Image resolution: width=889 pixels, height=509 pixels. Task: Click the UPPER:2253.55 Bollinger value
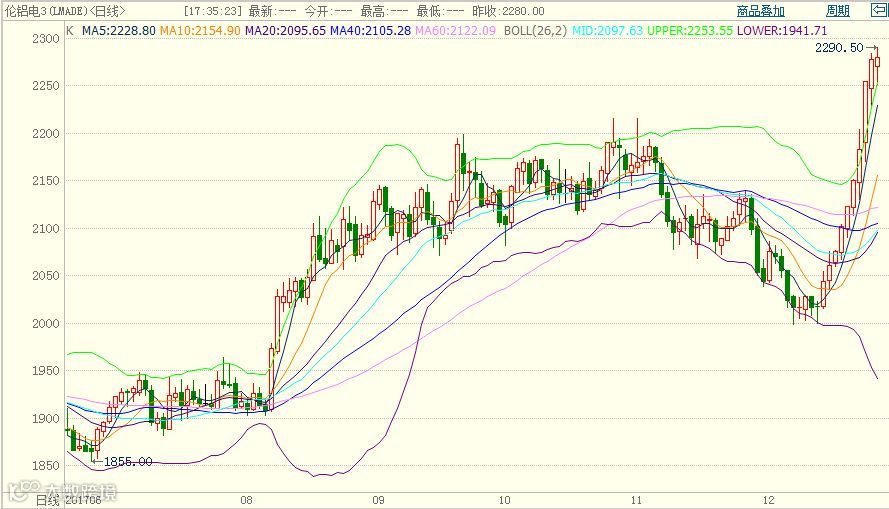click(x=690, y=30)
